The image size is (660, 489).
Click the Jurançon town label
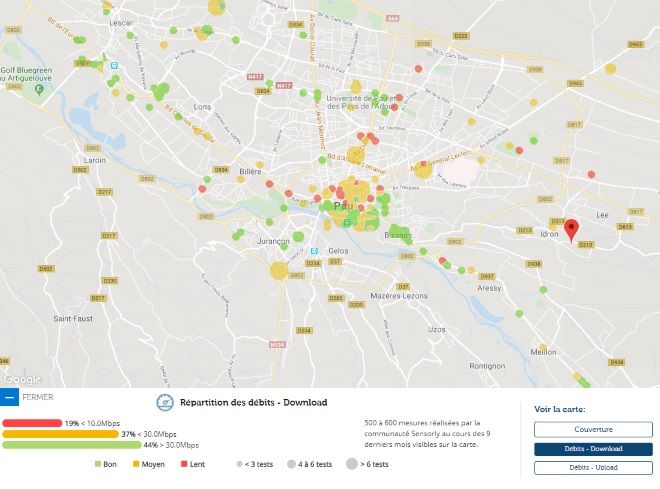pyautogui.click(x=273, y=241)
